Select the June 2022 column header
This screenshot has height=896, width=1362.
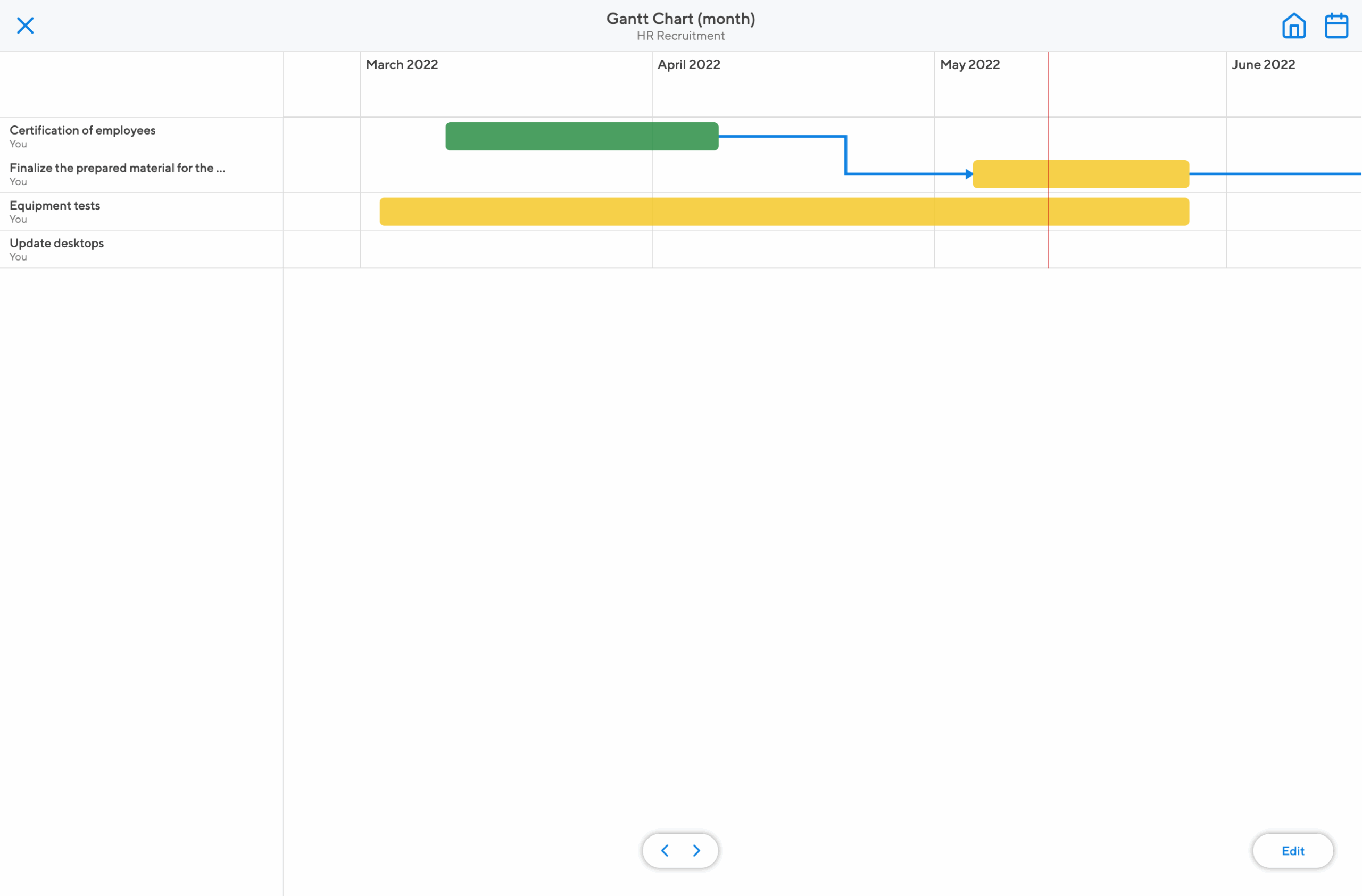click(x=1263, y=65)
